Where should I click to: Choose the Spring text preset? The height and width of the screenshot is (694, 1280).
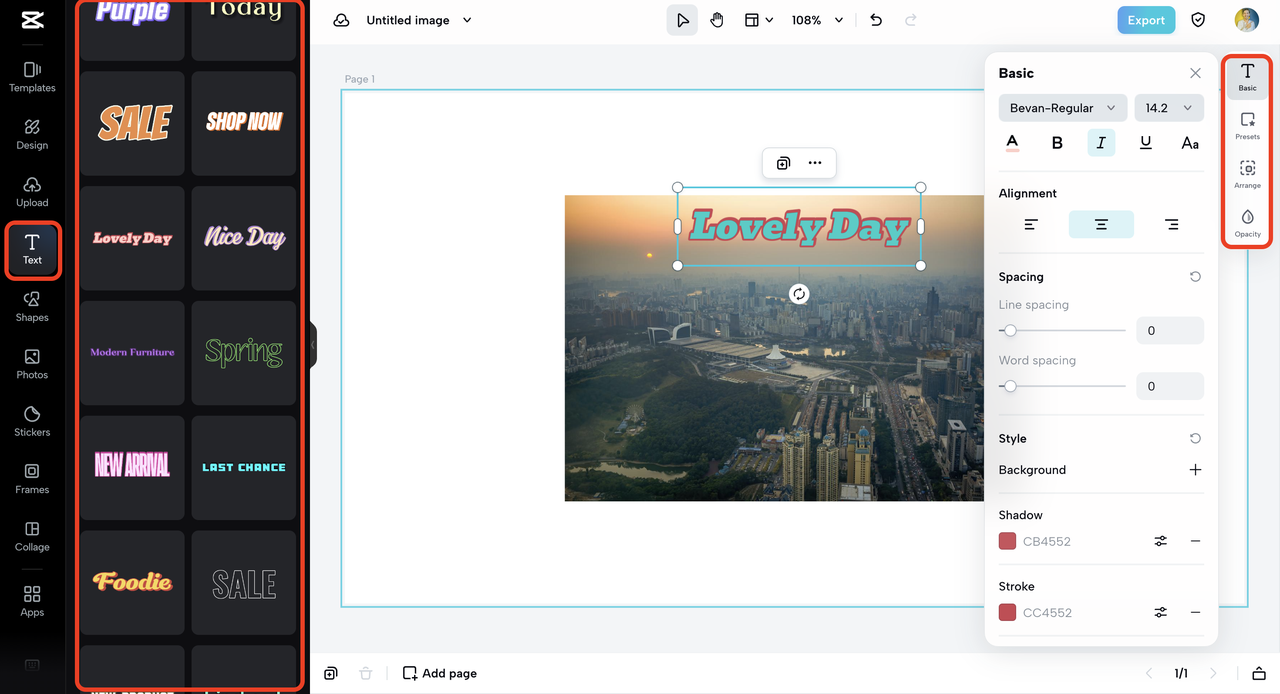[x=244, y=353]
